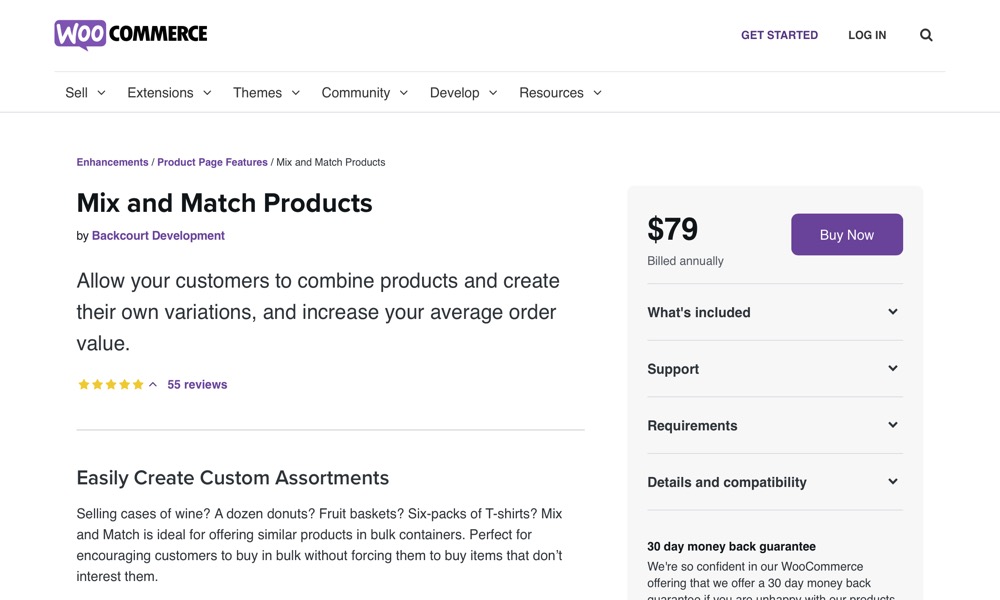Click the chevron next to Community
This screenshot has width=1000, height=600.
(404, 93)
